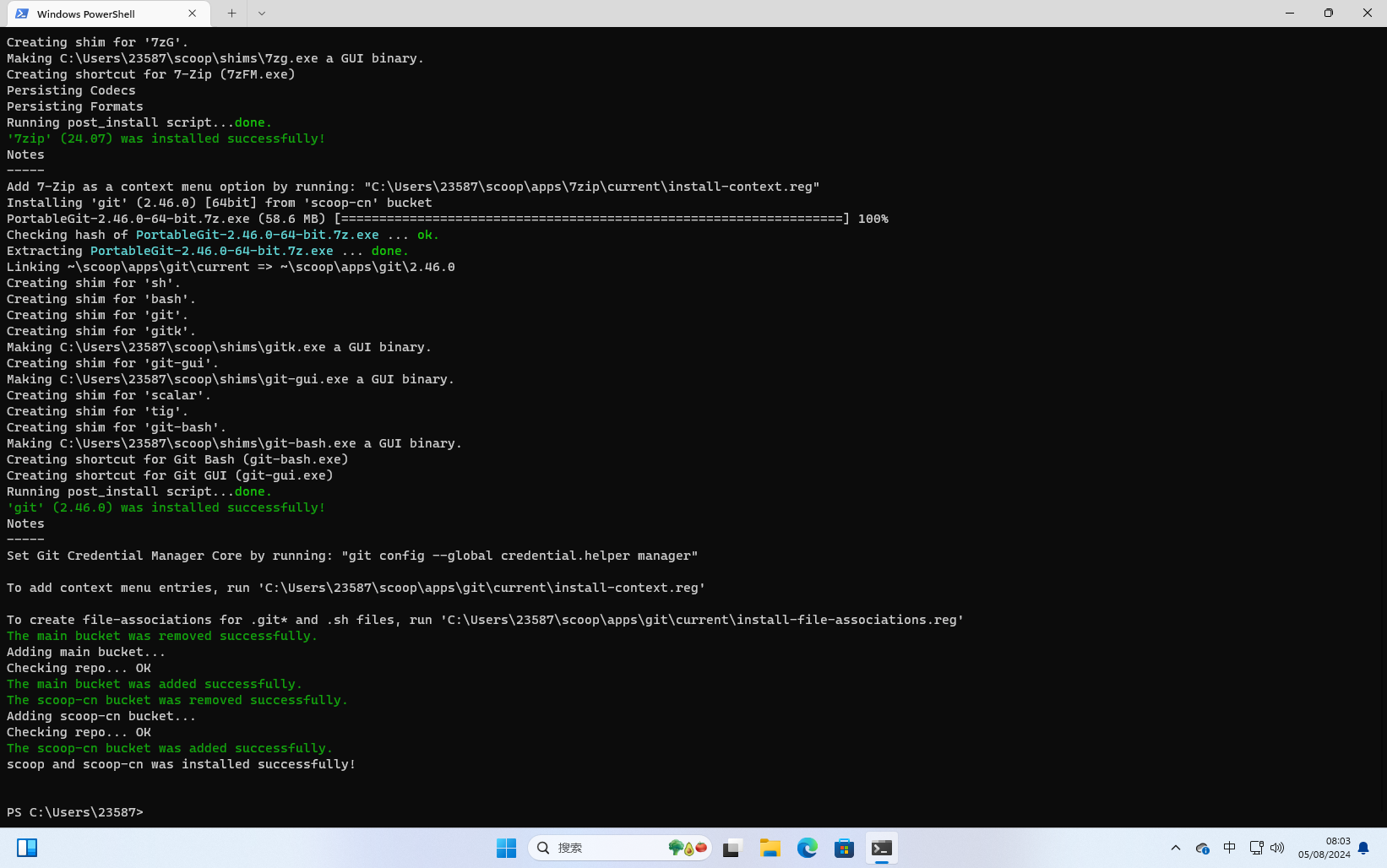Image resolution: width=1387 pixels, height=868 pixels.
Task: Click "Creating shim for '7zG'." line
Action: coord(98,42)
